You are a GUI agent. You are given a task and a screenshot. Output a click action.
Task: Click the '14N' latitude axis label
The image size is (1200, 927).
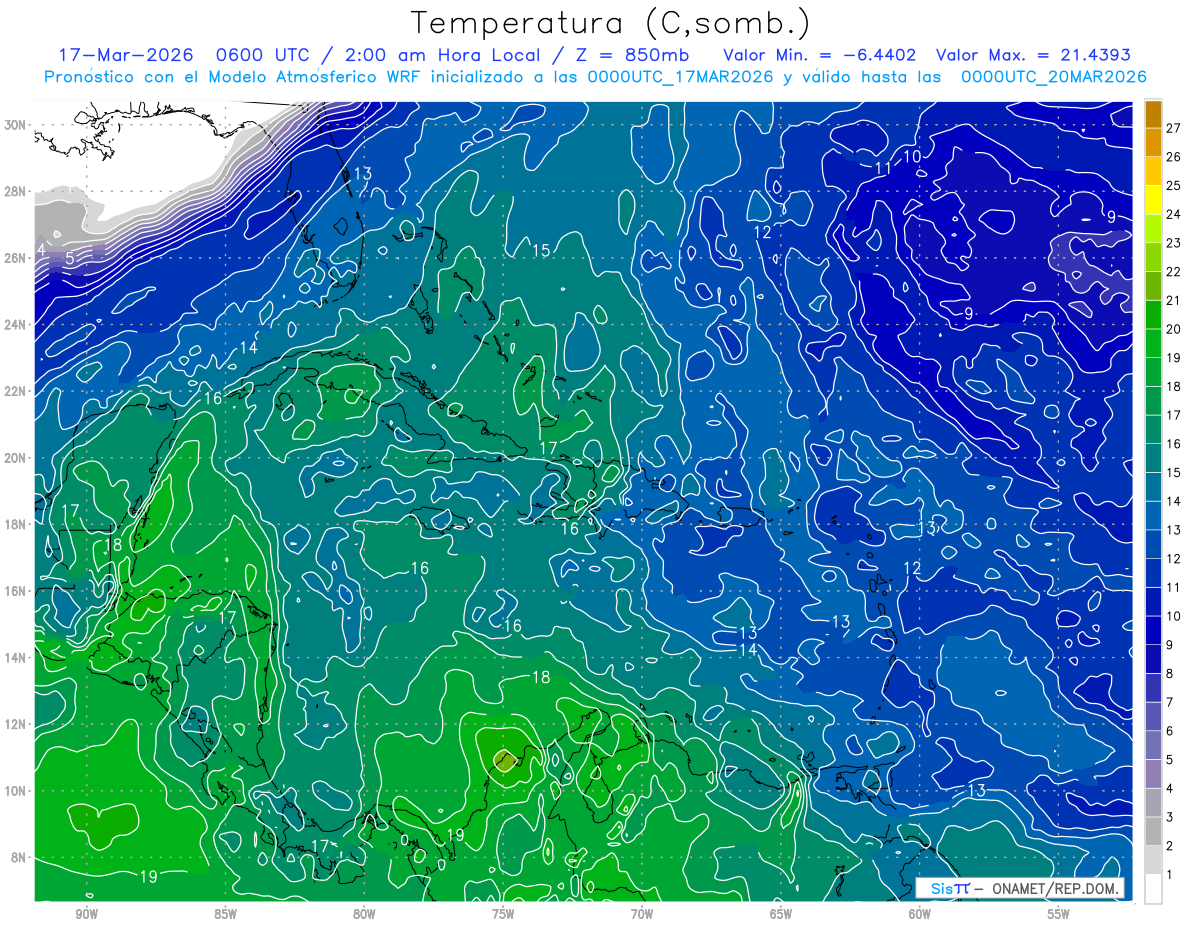15,657
